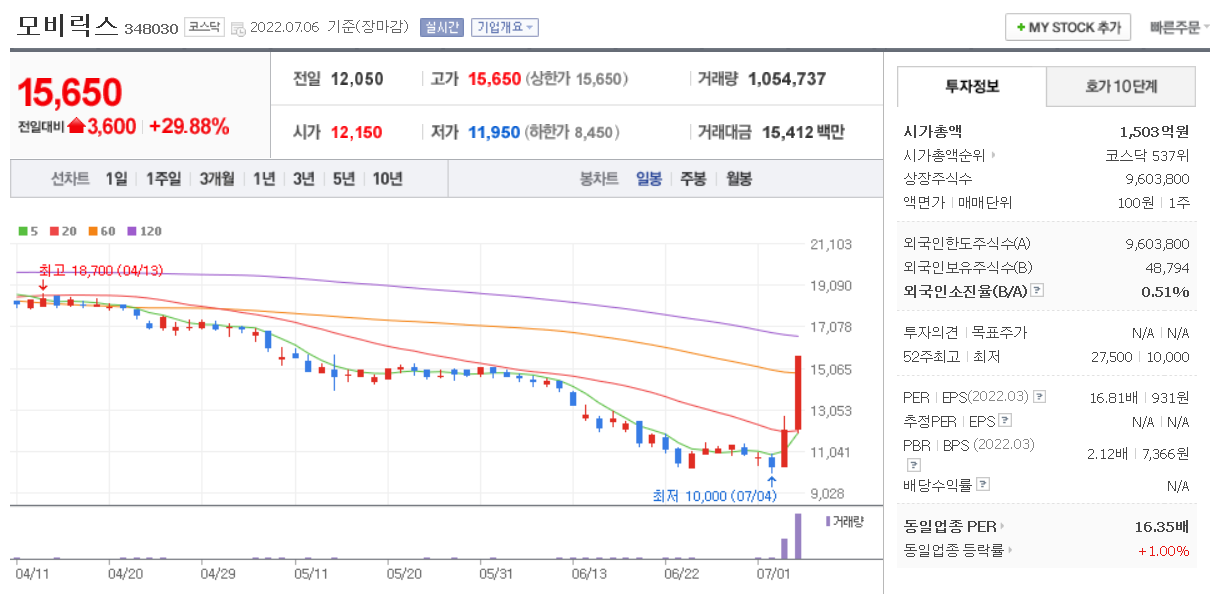Viewport: 1218px width, 594px height.
Task: Click help icon next to 추정PER EPS
Action: (1005, 421)
